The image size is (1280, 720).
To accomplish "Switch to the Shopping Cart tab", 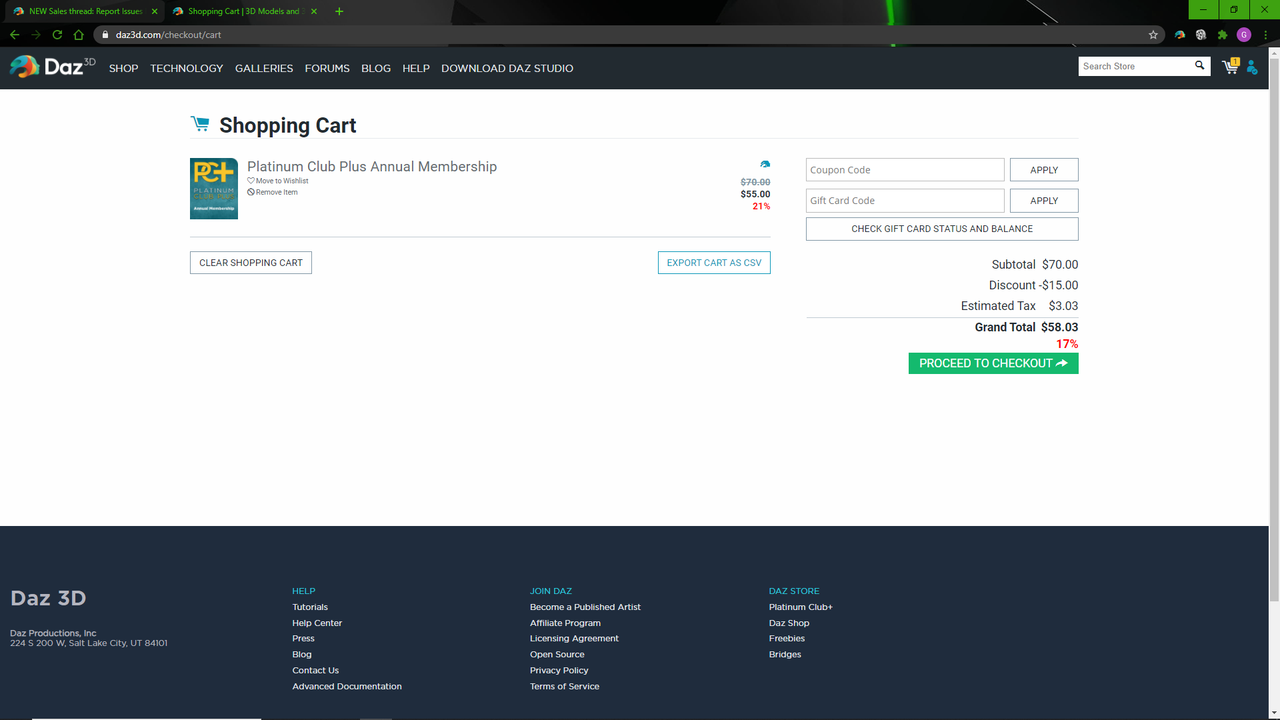I will click(243, 11).
